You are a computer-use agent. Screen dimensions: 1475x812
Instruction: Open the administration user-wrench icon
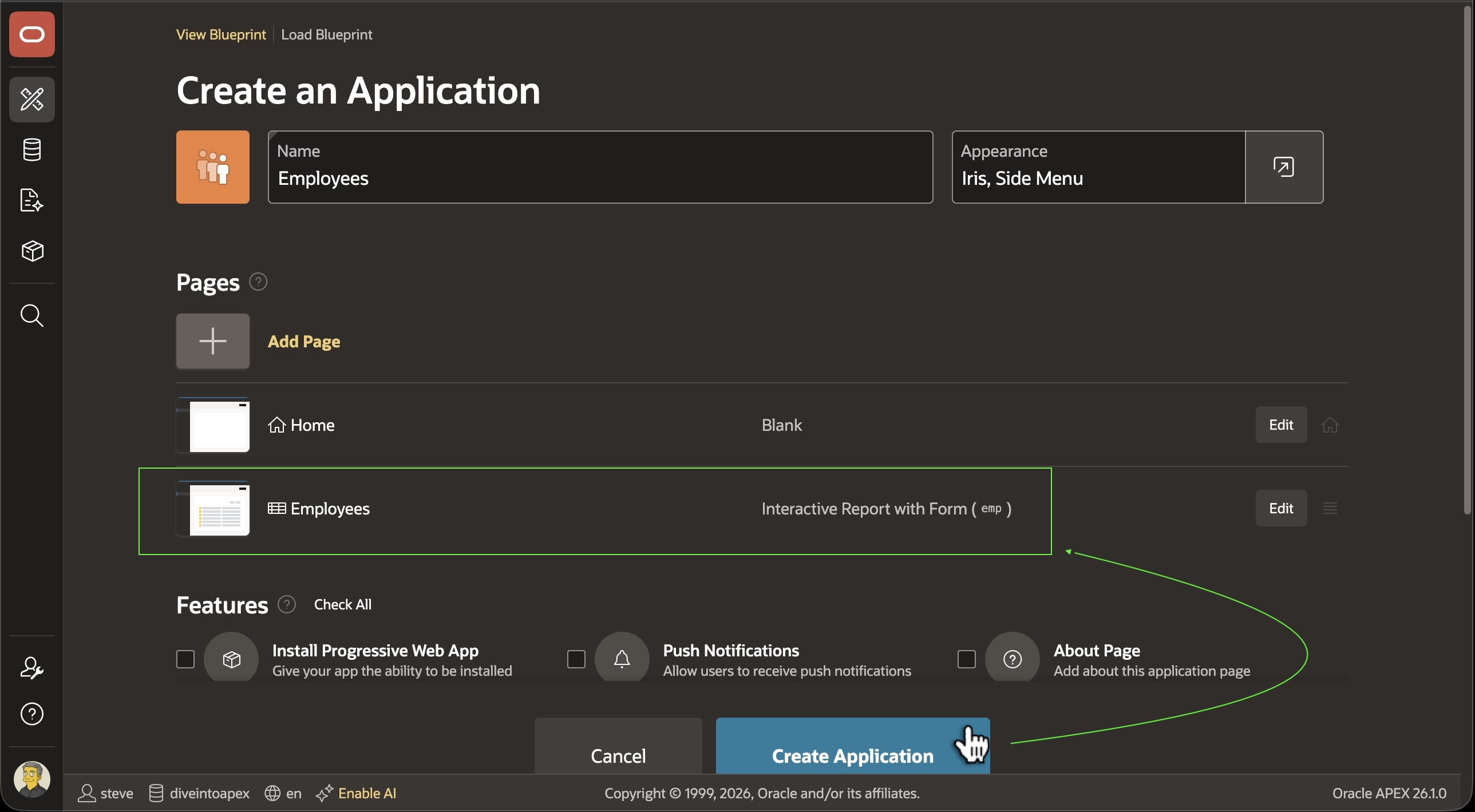[x=31, y=668]
